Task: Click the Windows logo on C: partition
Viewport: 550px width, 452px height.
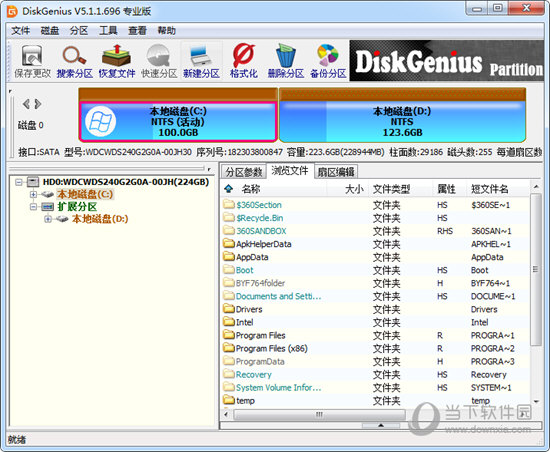Action: [100, 122]
